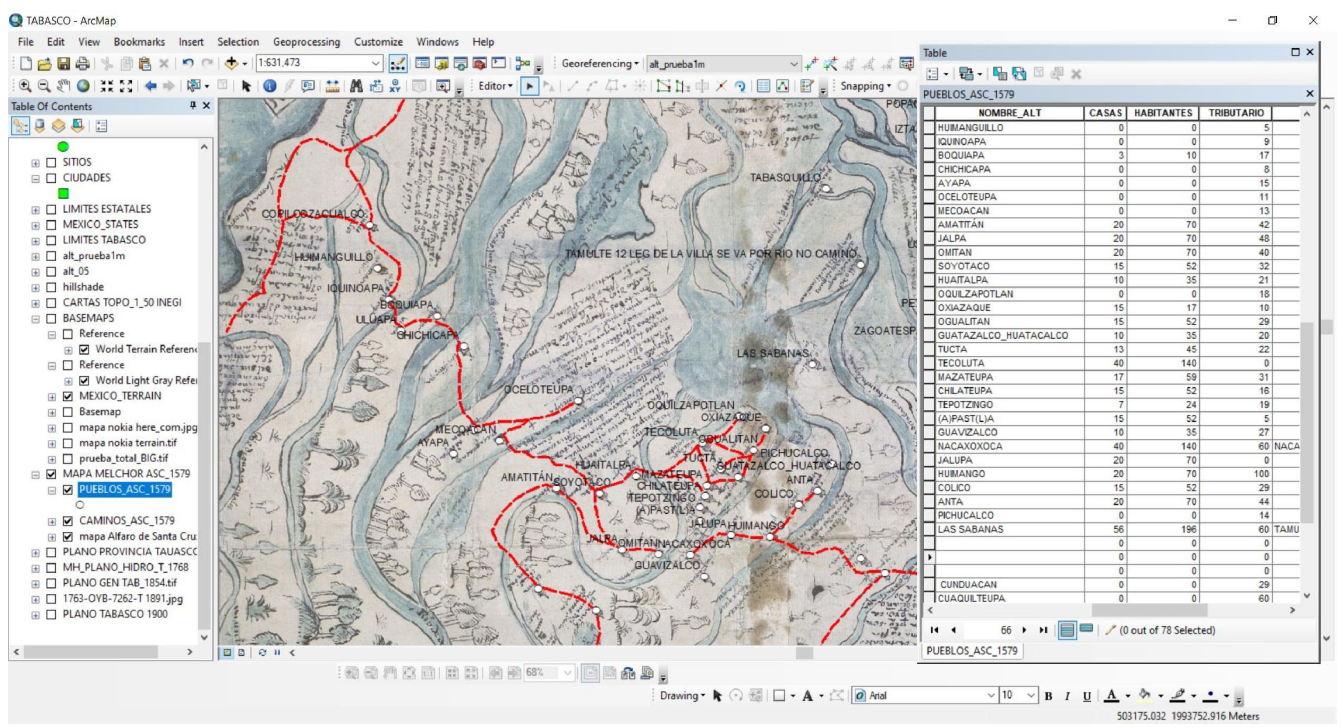The width and height of the screenshot is (1343, 728).
Task: Expand the SITIOS layer tree node
Action: click(x=37, y=162)
